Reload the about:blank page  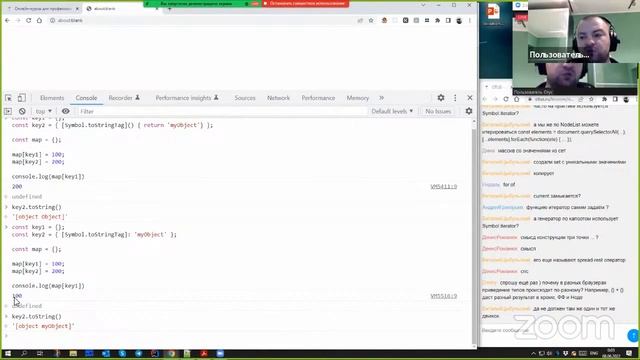tap(29, 20)
